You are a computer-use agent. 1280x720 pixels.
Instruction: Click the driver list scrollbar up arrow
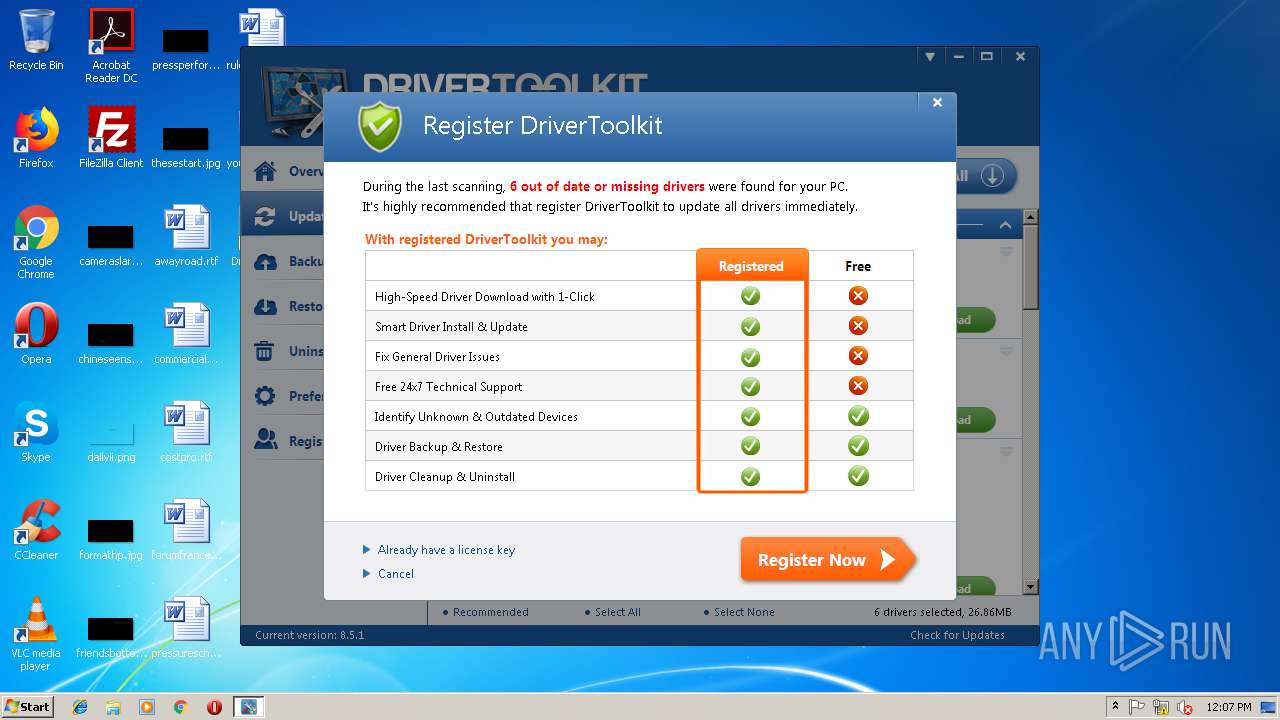[1031, 217]
